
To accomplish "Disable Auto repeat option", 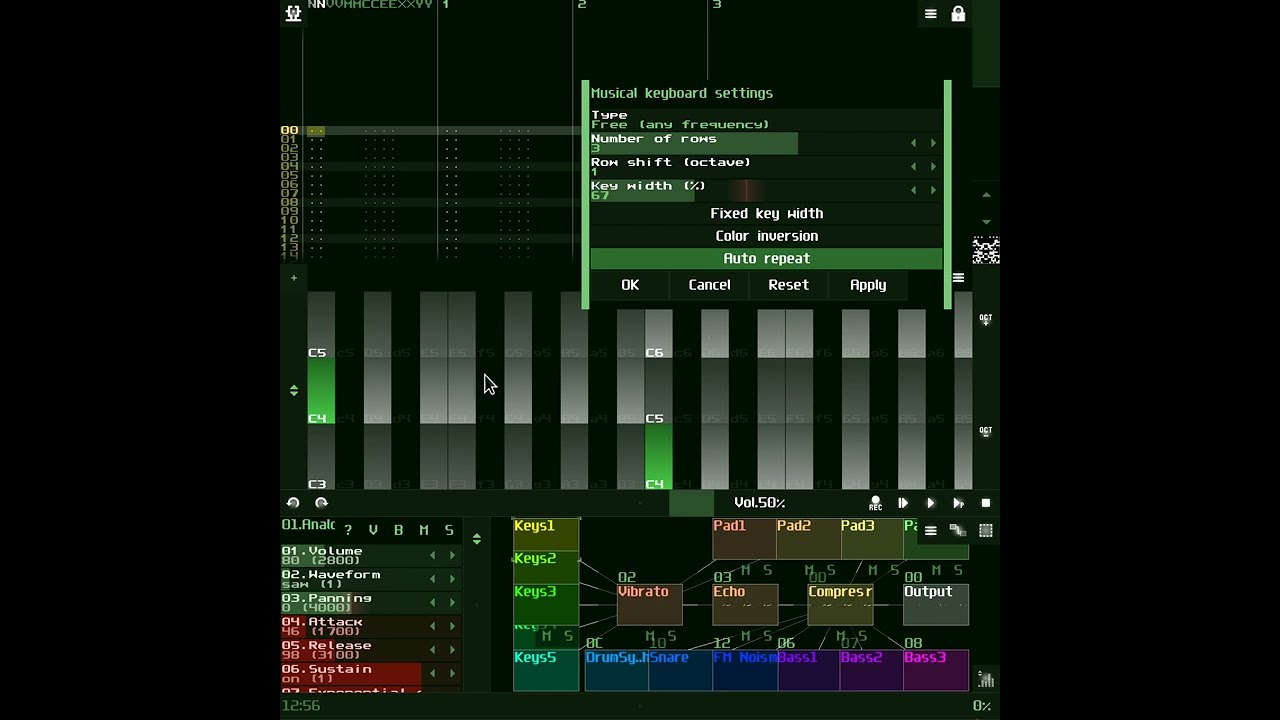I will tap(766, 258).
